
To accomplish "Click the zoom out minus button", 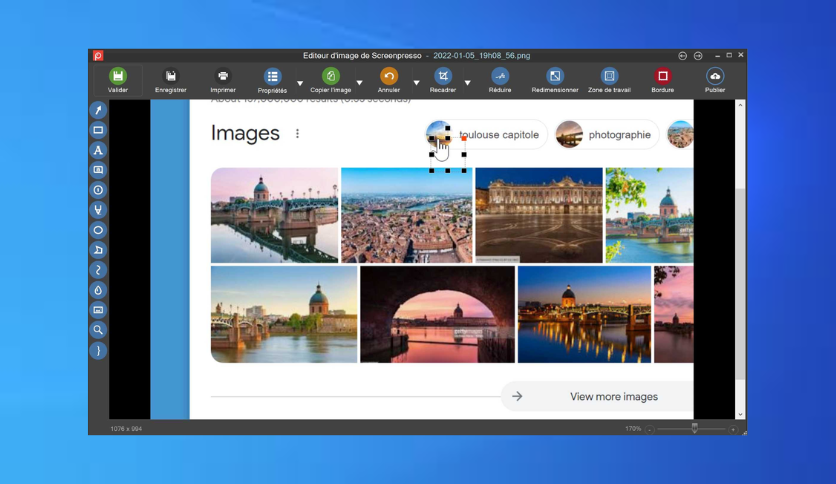I will tap(649, 429).
